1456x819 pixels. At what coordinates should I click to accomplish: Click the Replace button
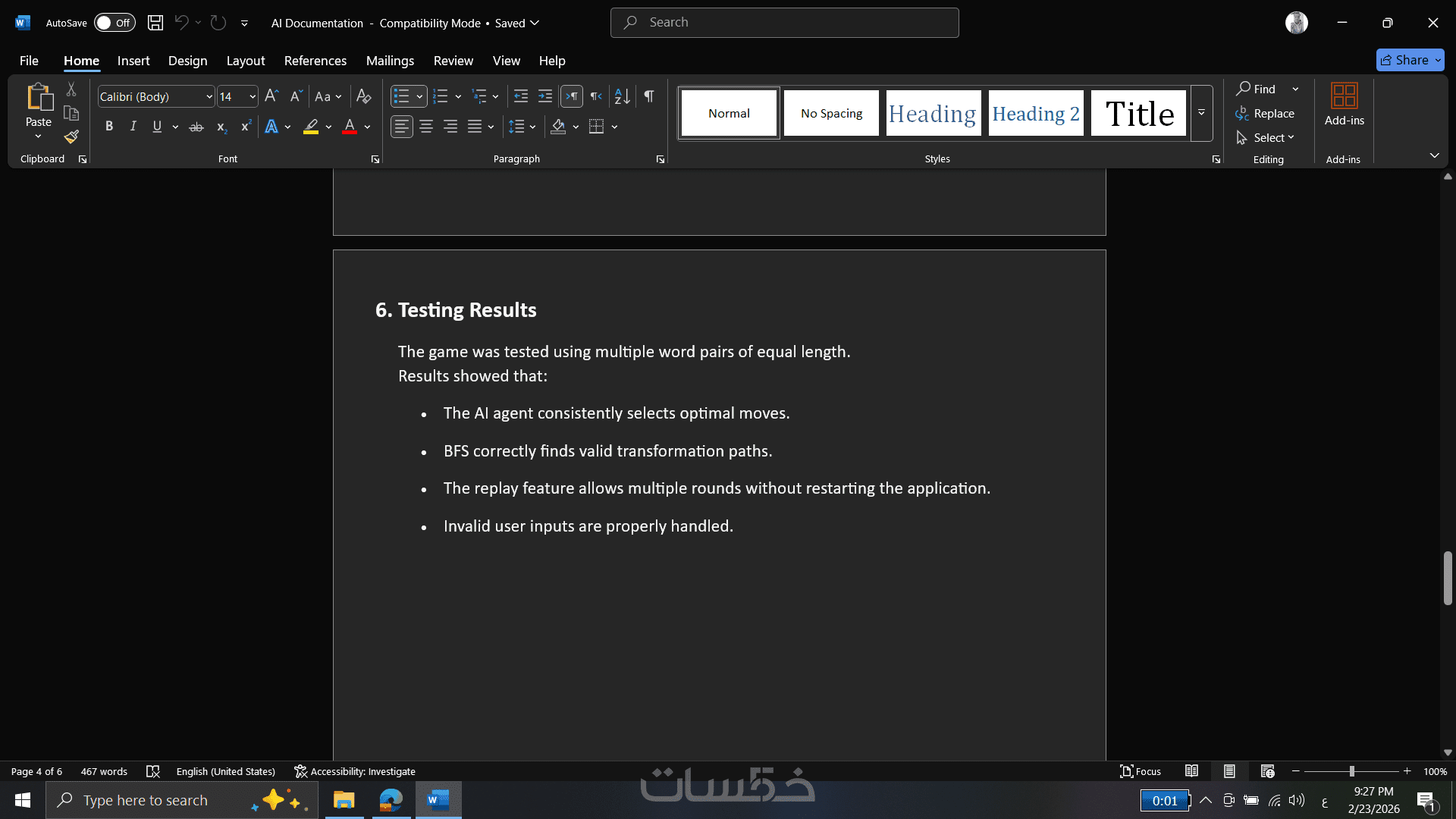pos(1265,114)
